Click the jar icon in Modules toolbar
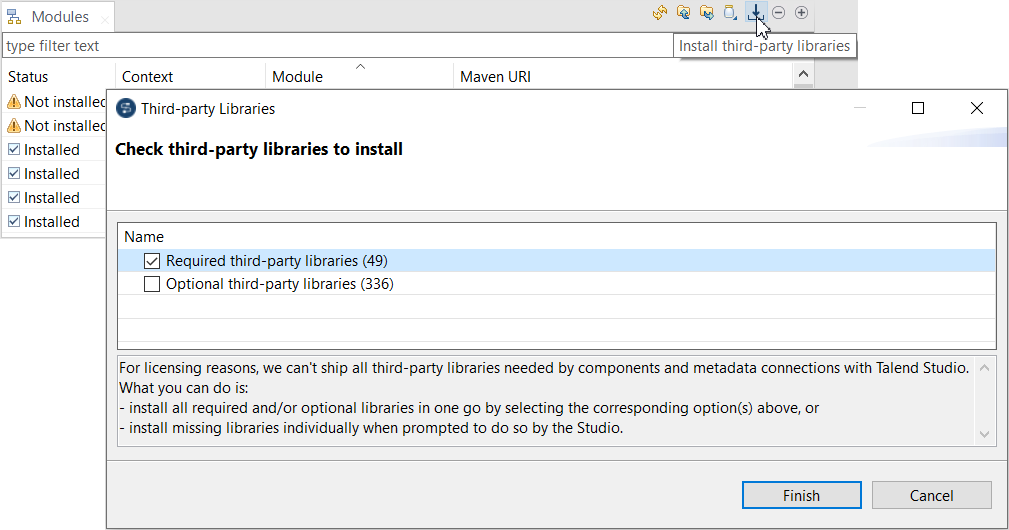Screen dimensions: 1009x530 point(731,13)
